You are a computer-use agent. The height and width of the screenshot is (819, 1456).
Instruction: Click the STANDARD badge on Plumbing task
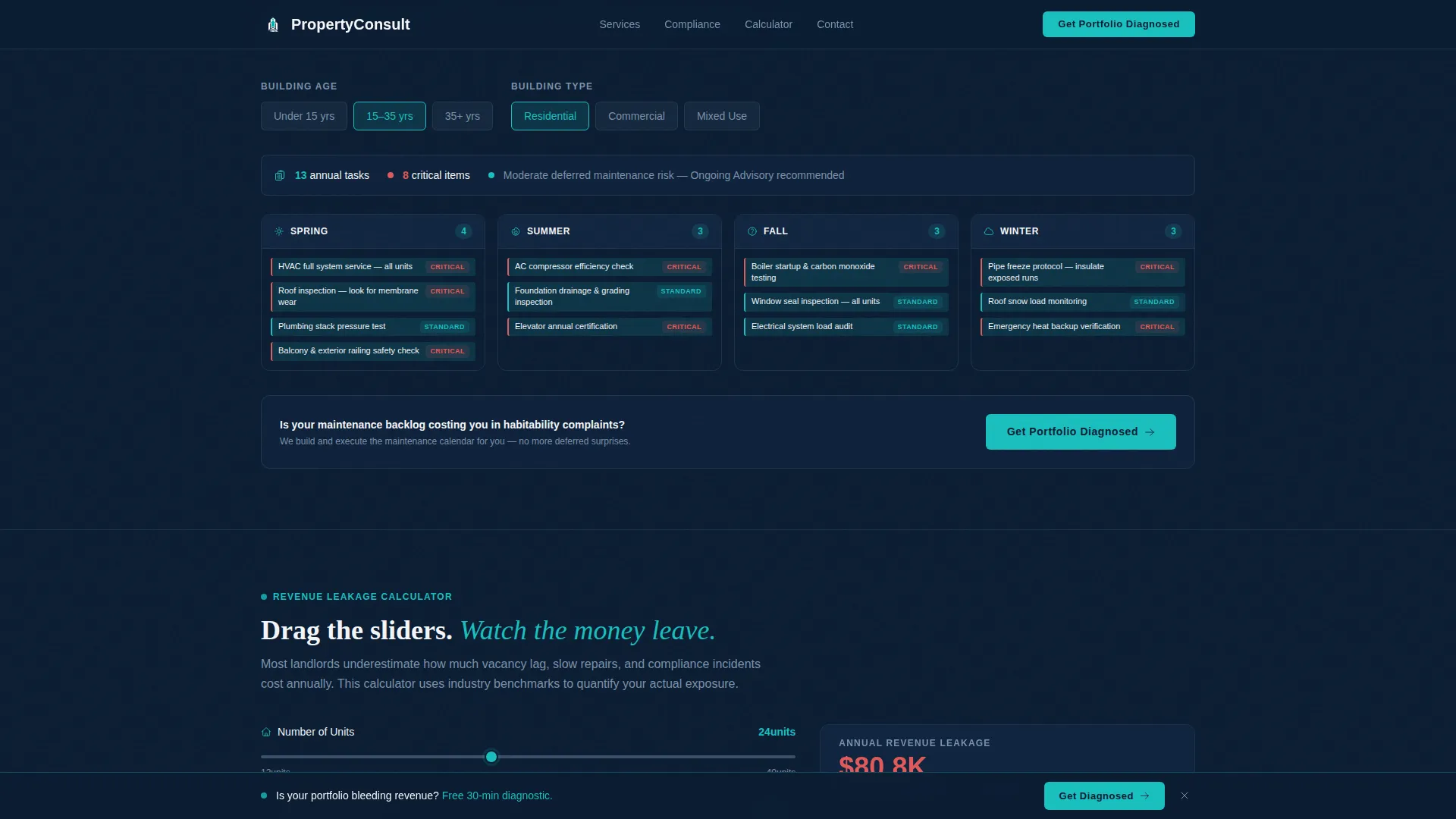pos(444,327)
